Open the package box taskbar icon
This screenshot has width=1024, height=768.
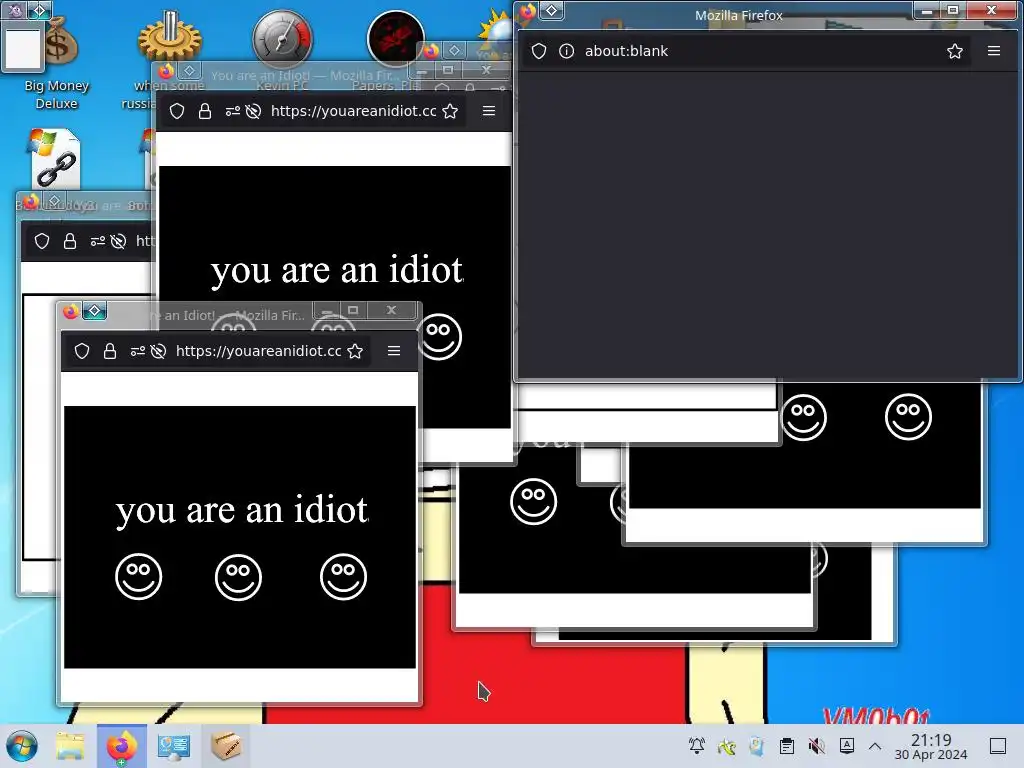click(x=226, y=746)
